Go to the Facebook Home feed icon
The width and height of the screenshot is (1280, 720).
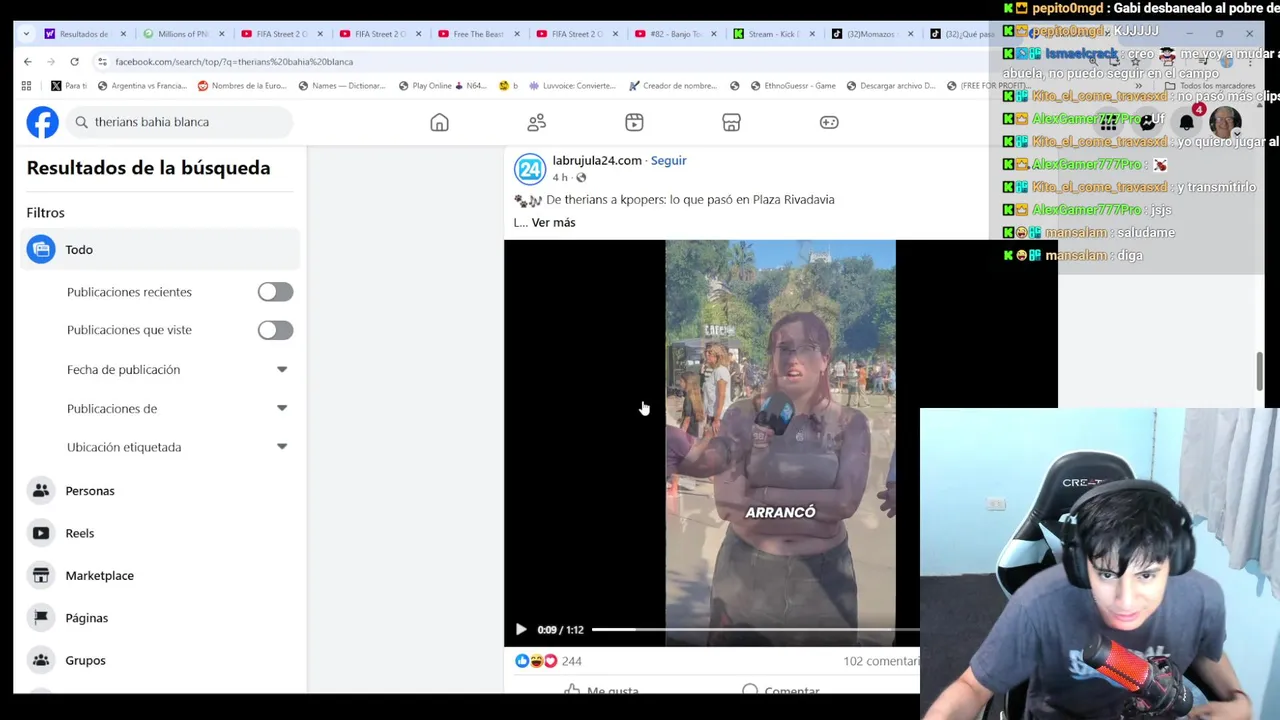(439, 122)
